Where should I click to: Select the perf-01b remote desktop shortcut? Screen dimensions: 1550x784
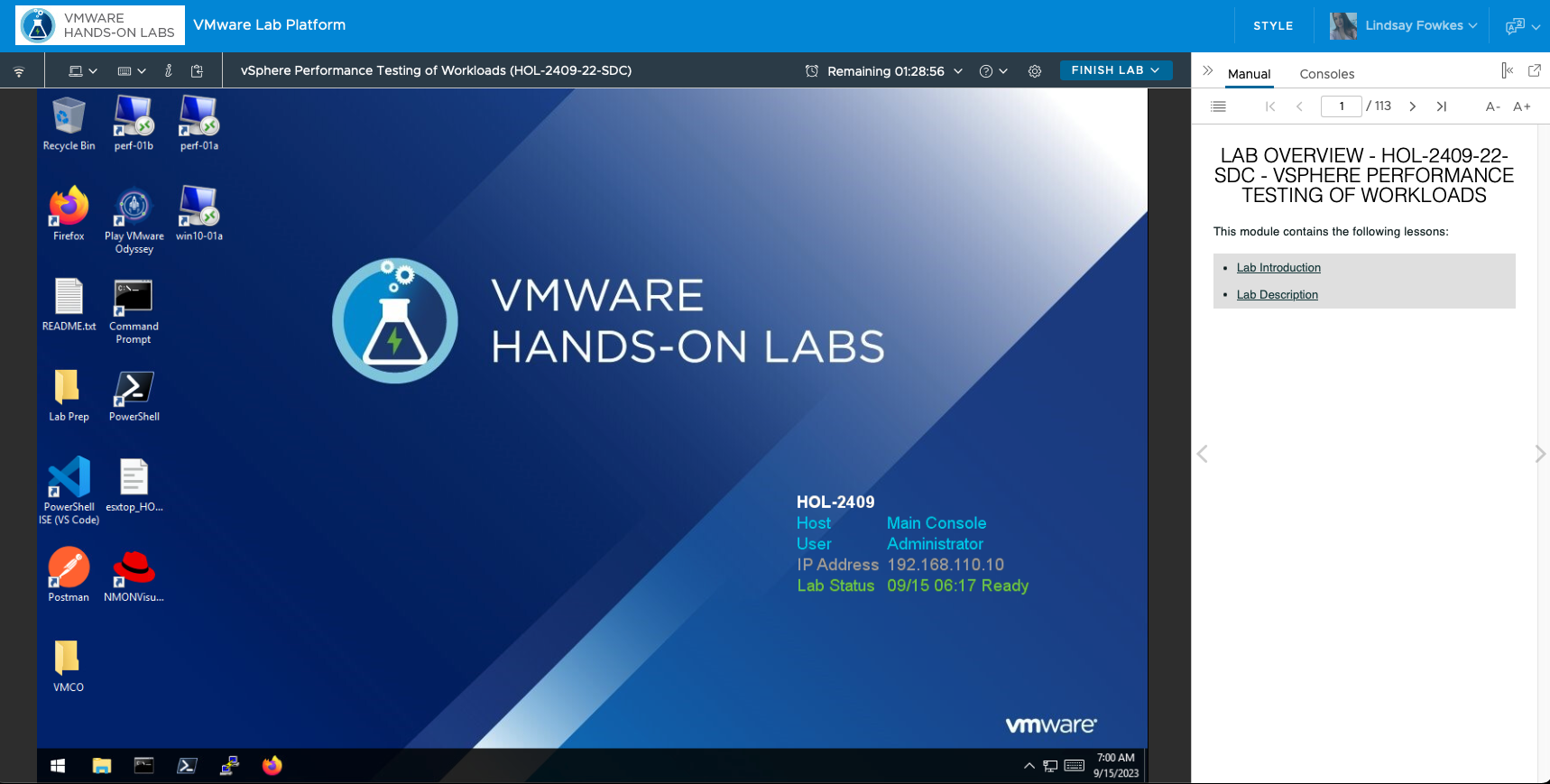tap(134, 124)
